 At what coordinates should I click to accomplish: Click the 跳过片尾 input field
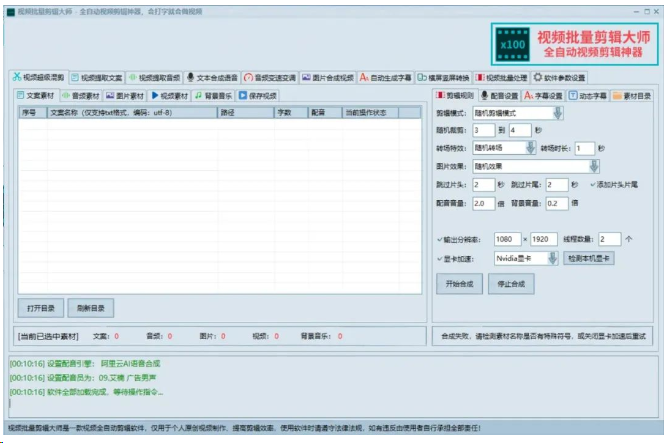coord(557,185)
